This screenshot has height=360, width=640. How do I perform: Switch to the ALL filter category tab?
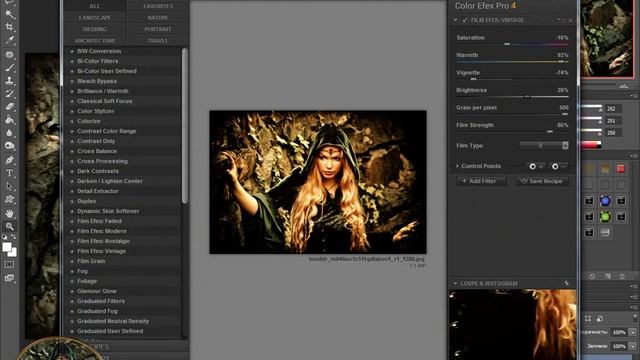pos(95,6)
